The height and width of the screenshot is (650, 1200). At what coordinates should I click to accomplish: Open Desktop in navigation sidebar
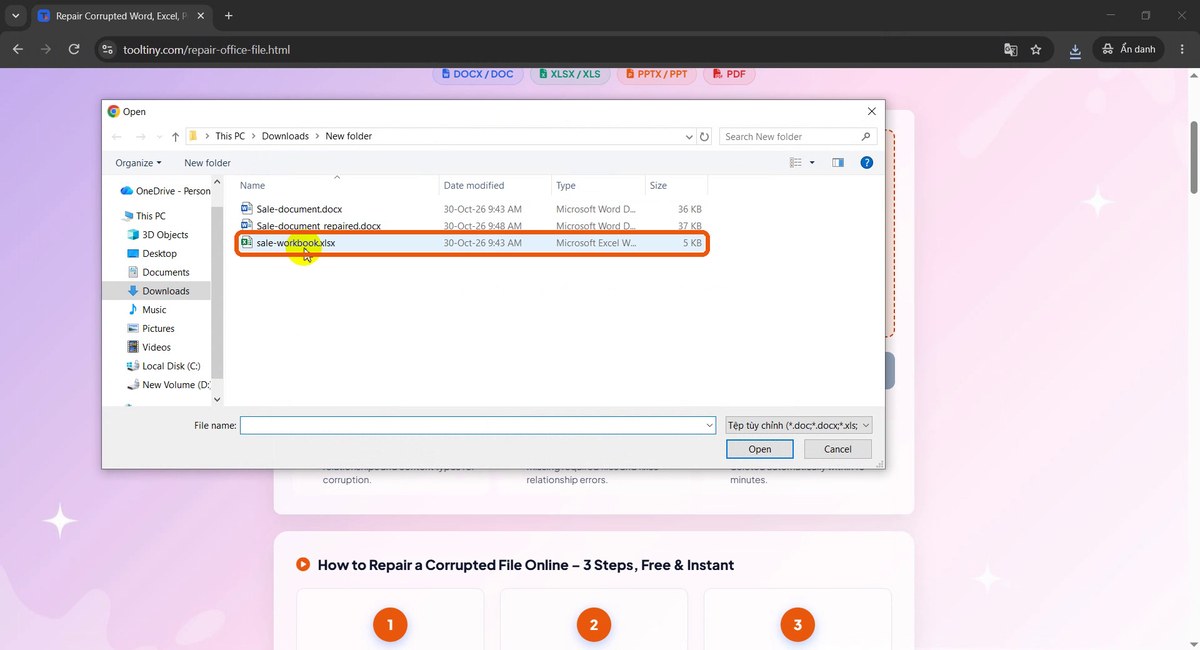coord(152,254)
